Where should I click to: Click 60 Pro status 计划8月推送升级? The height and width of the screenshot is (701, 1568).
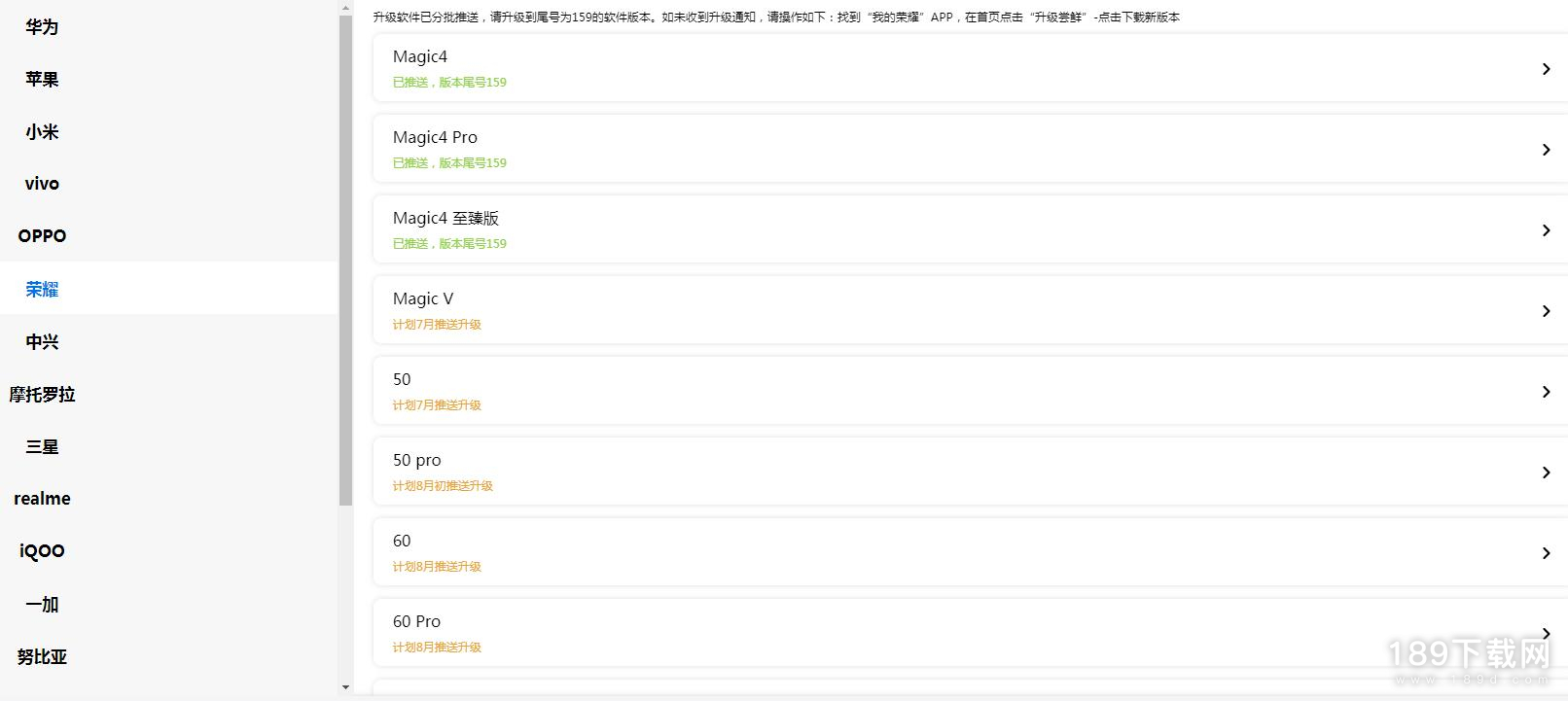(x=437, y=648)
